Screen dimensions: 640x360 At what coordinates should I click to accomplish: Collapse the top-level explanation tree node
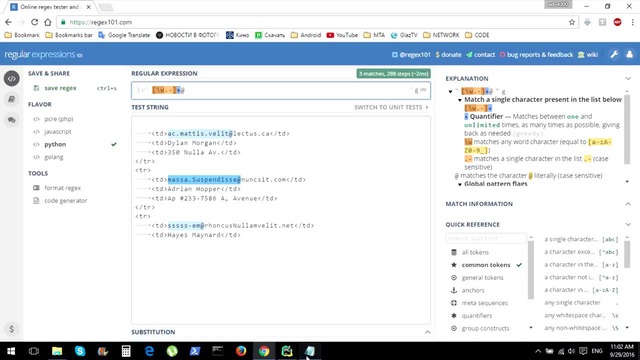450,91
